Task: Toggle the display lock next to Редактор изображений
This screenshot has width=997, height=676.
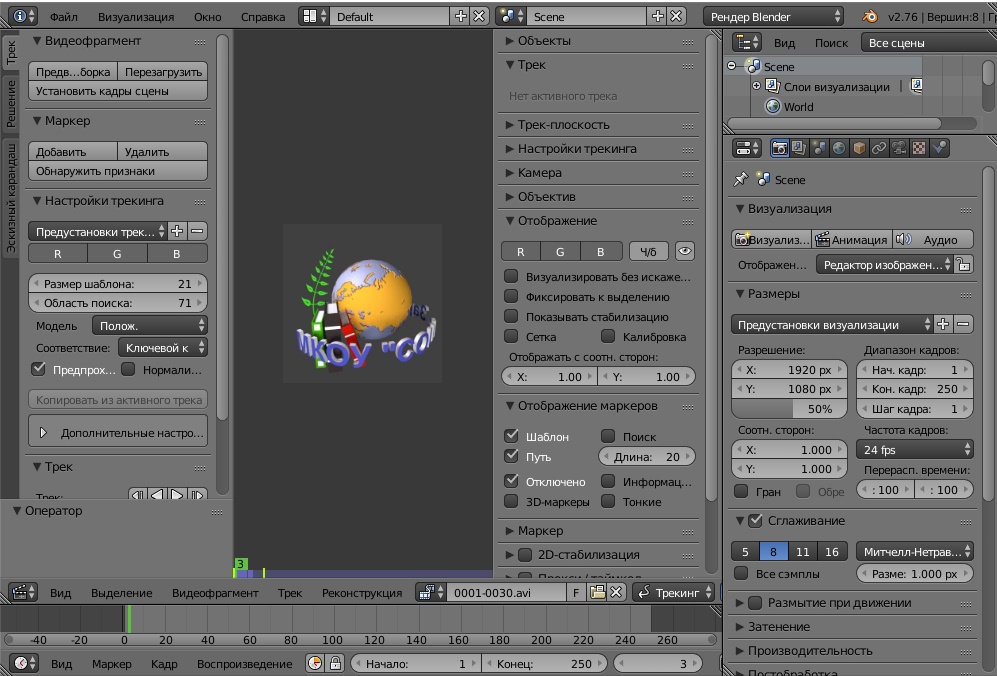Action: coord(964,265)
